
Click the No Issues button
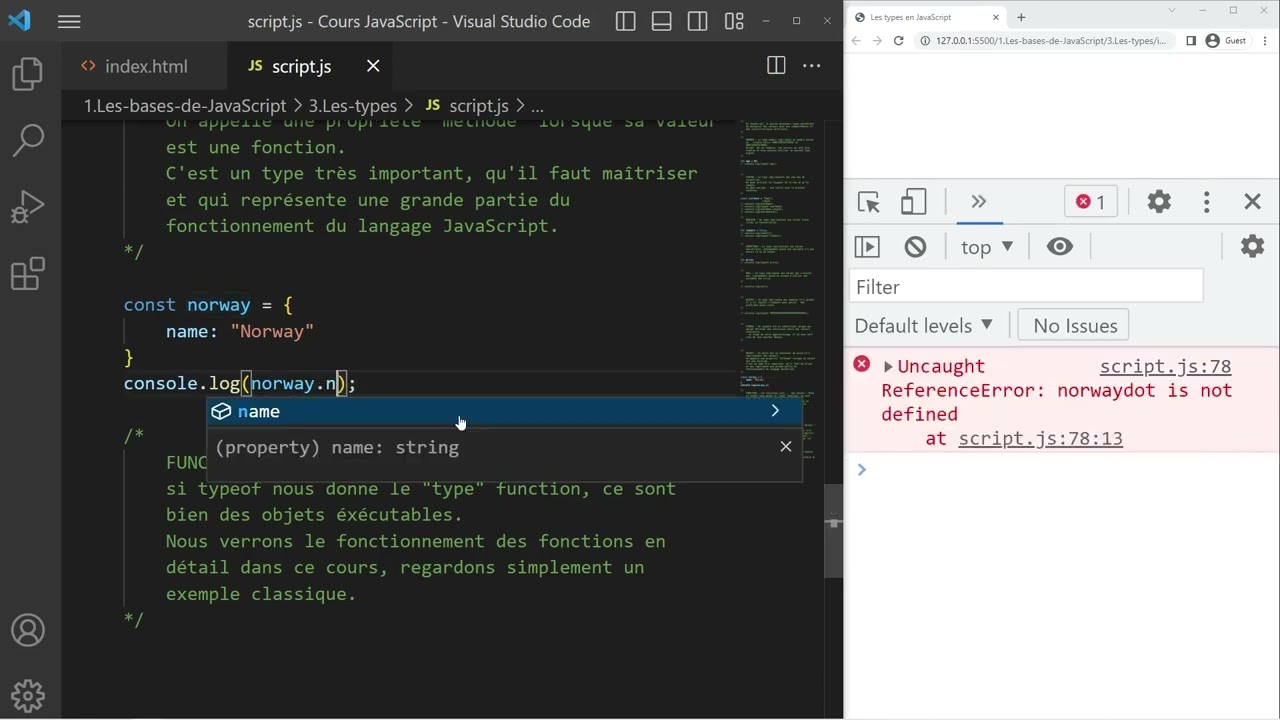[x=1074, y=325]
